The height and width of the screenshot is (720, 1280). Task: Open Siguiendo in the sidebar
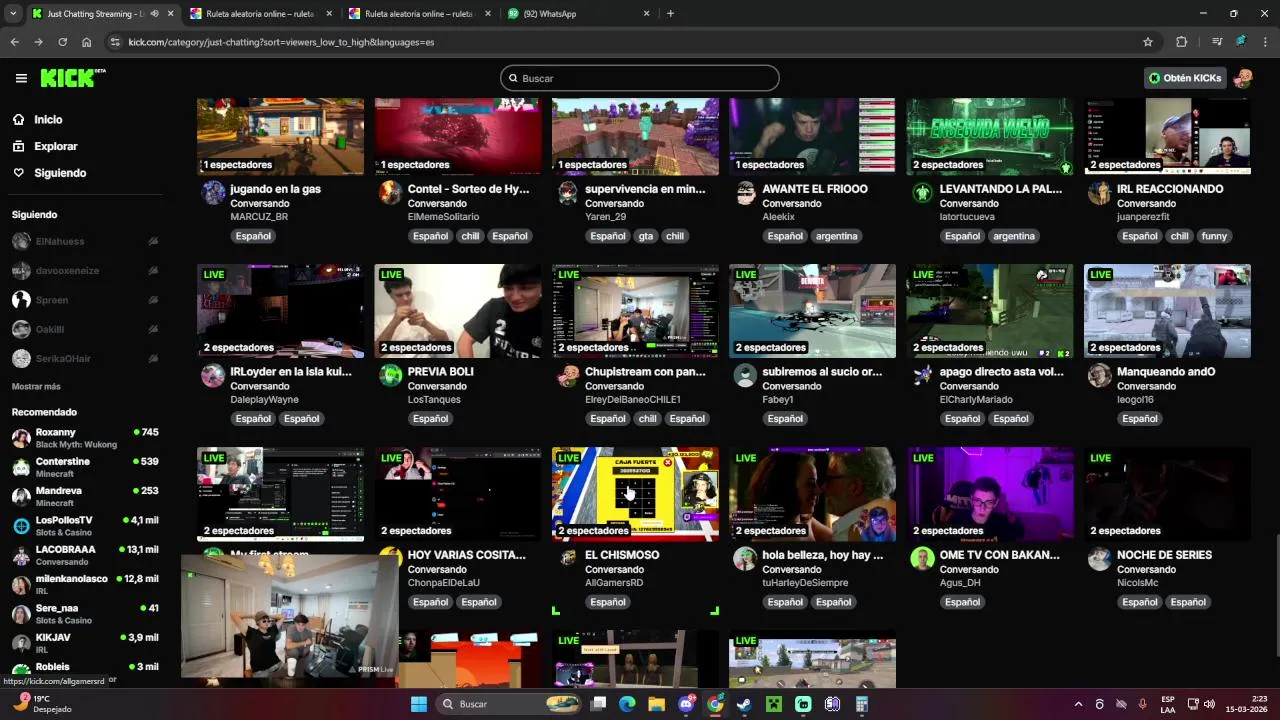60,173
